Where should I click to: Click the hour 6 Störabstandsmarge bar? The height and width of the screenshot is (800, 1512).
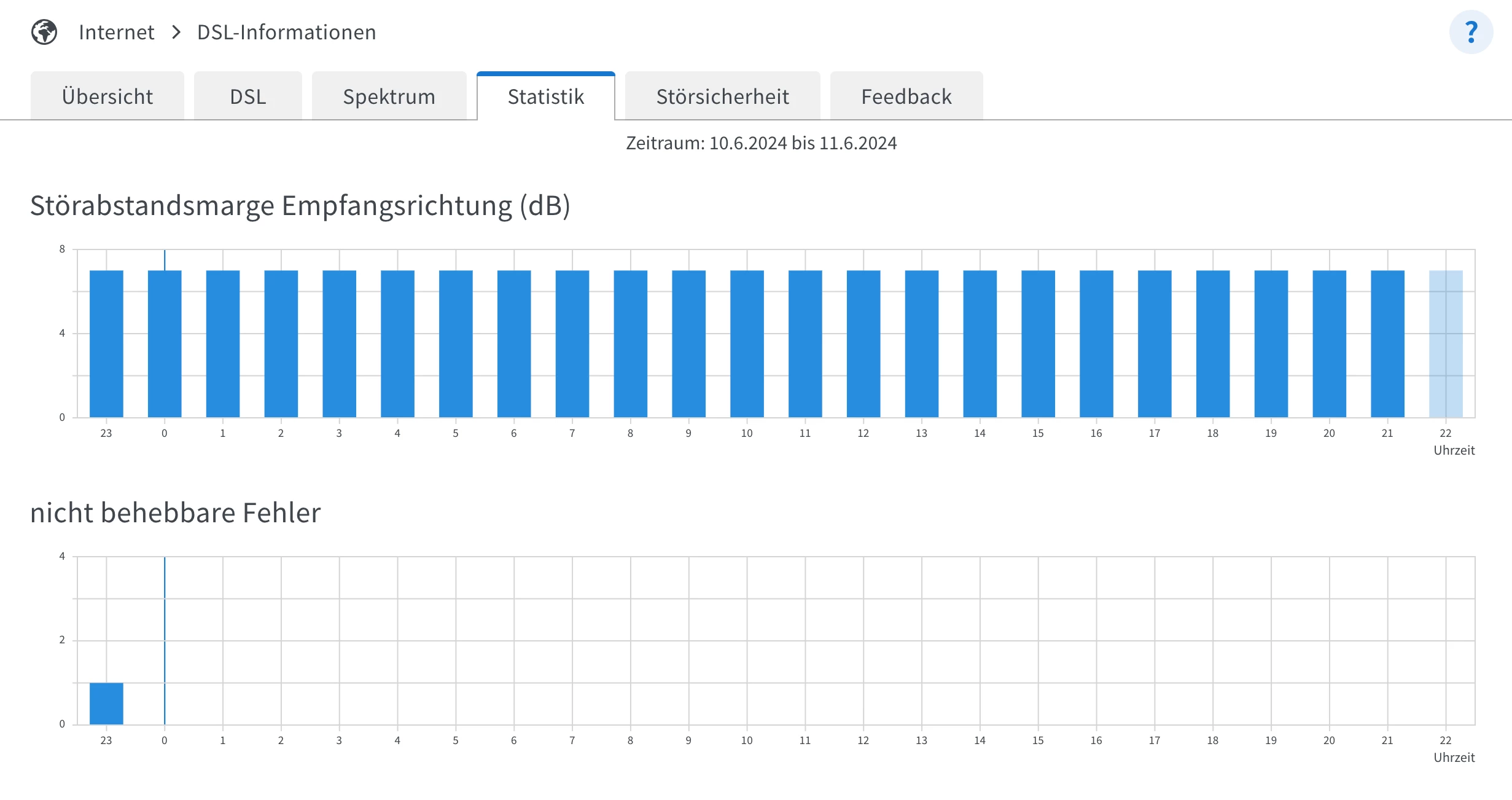(x=514, y=344)
